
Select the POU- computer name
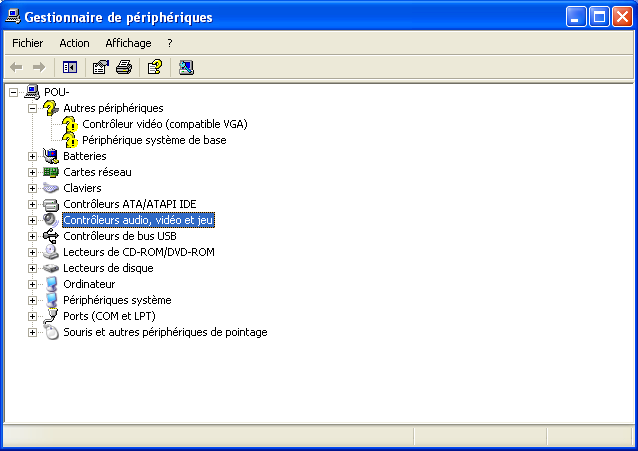[57, 92]
